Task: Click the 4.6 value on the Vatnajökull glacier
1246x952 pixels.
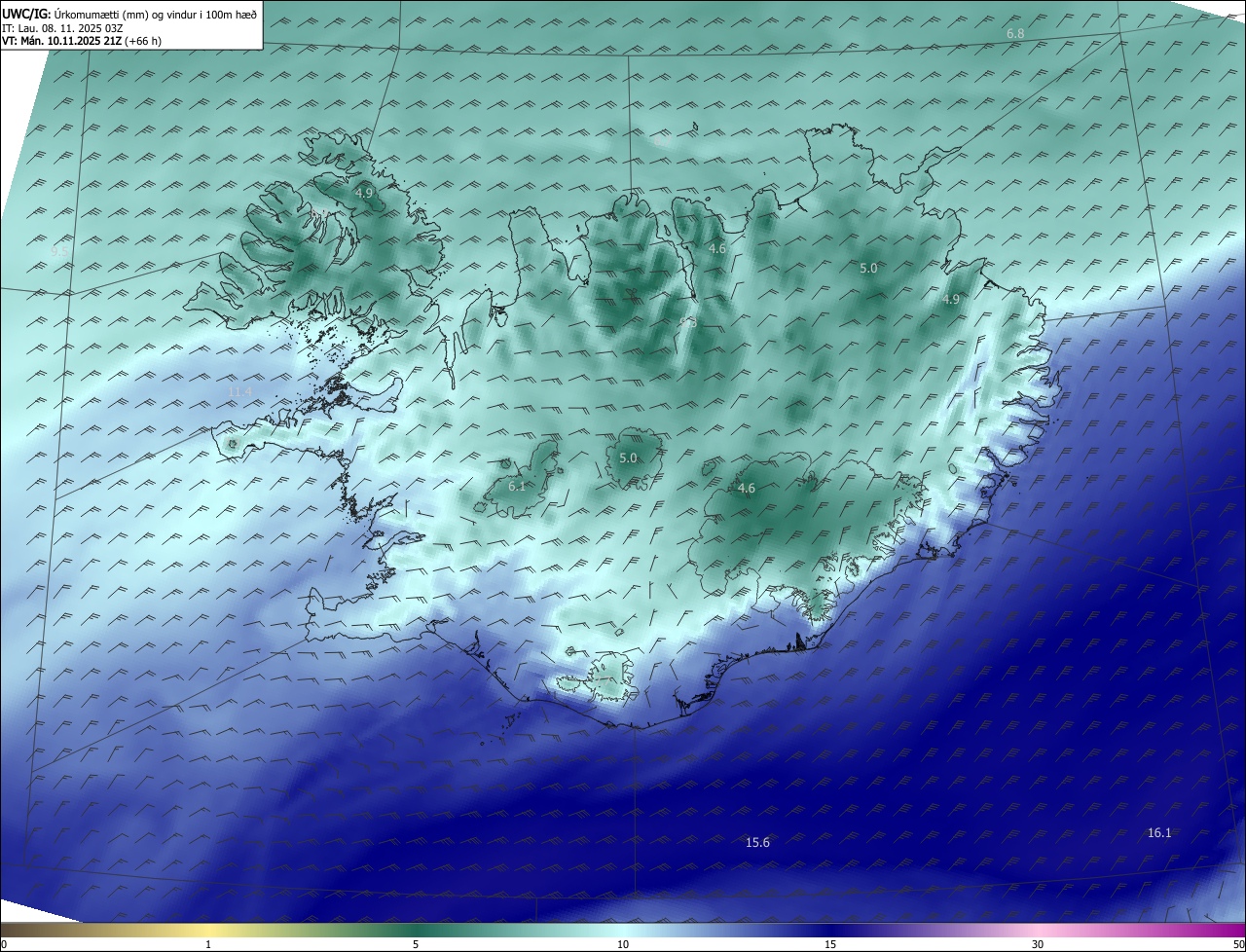Action: pos(747,489)
